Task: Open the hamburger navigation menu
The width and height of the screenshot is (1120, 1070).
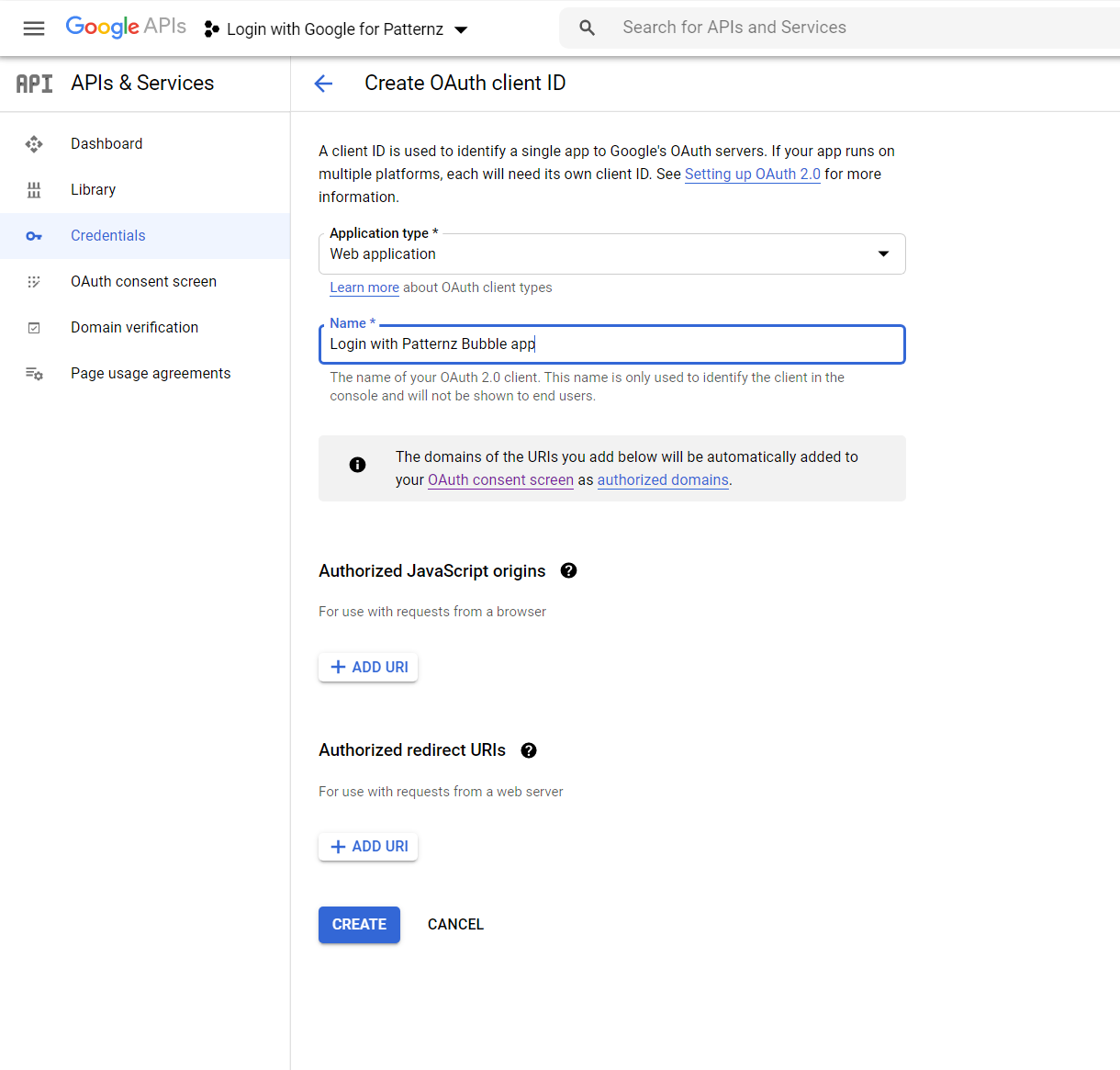Action: 34,28
